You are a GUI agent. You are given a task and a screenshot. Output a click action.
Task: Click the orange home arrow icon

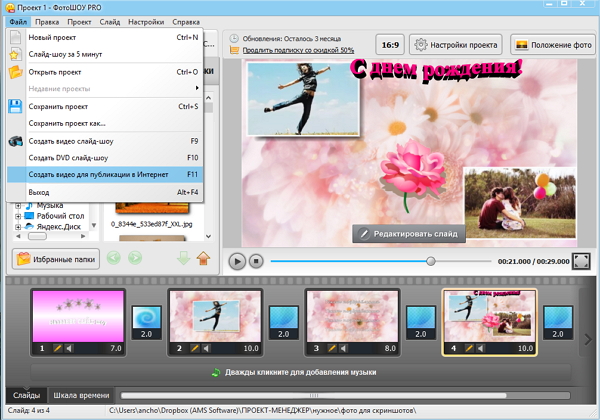(203, 258)
